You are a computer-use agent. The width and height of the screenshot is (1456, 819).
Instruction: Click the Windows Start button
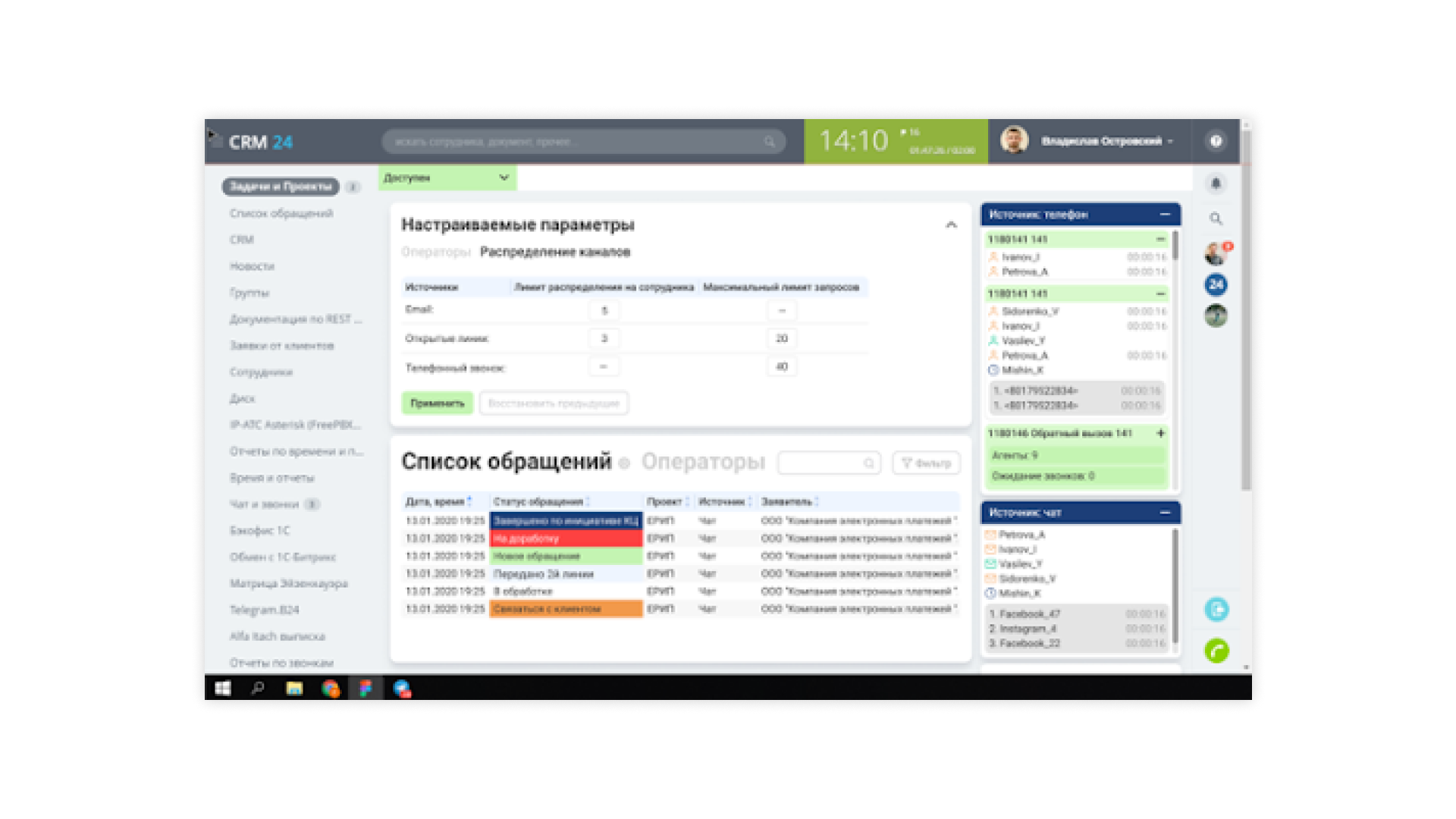(x=222, y=688)
